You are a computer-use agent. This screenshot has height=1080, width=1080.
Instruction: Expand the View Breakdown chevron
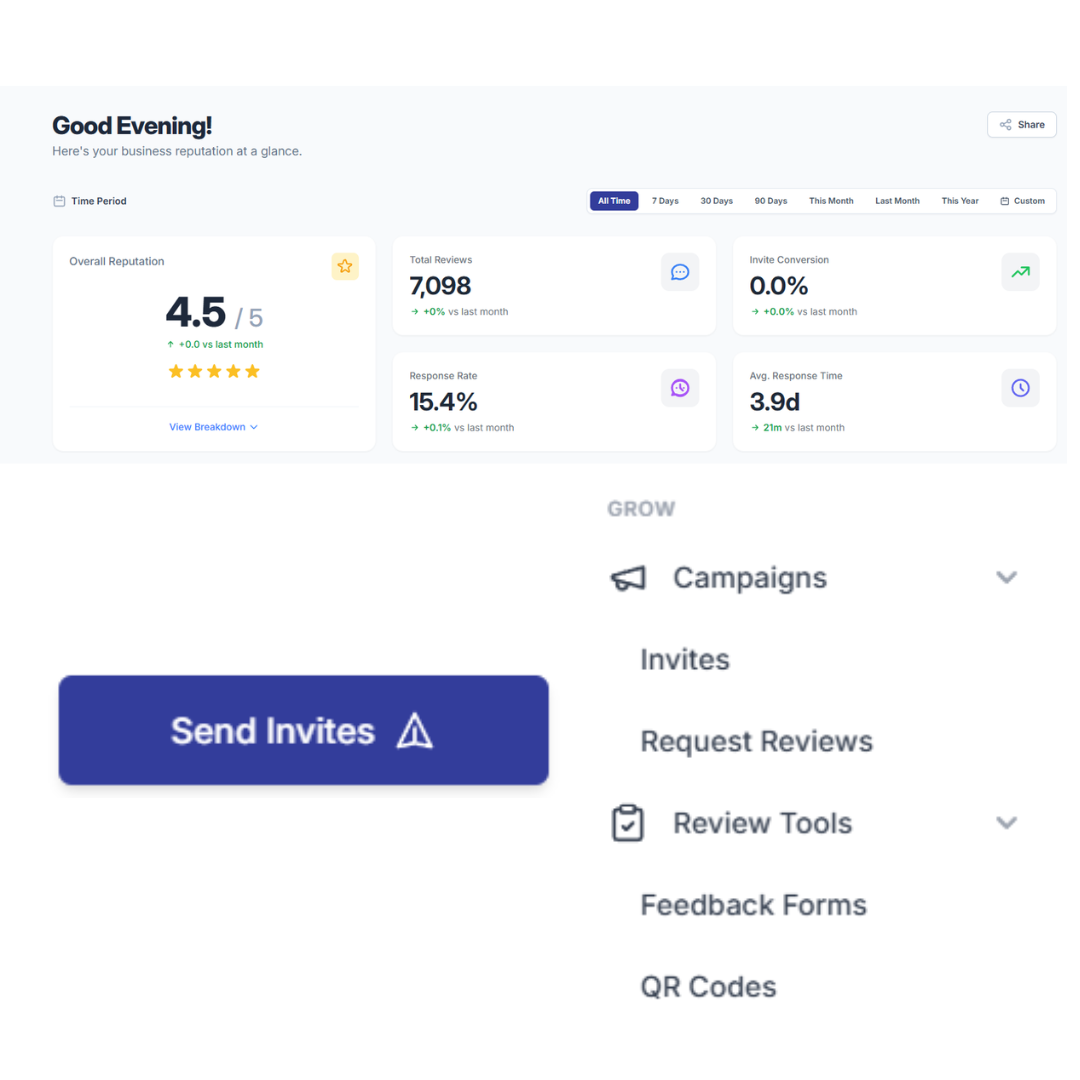(x=253, y=427)
